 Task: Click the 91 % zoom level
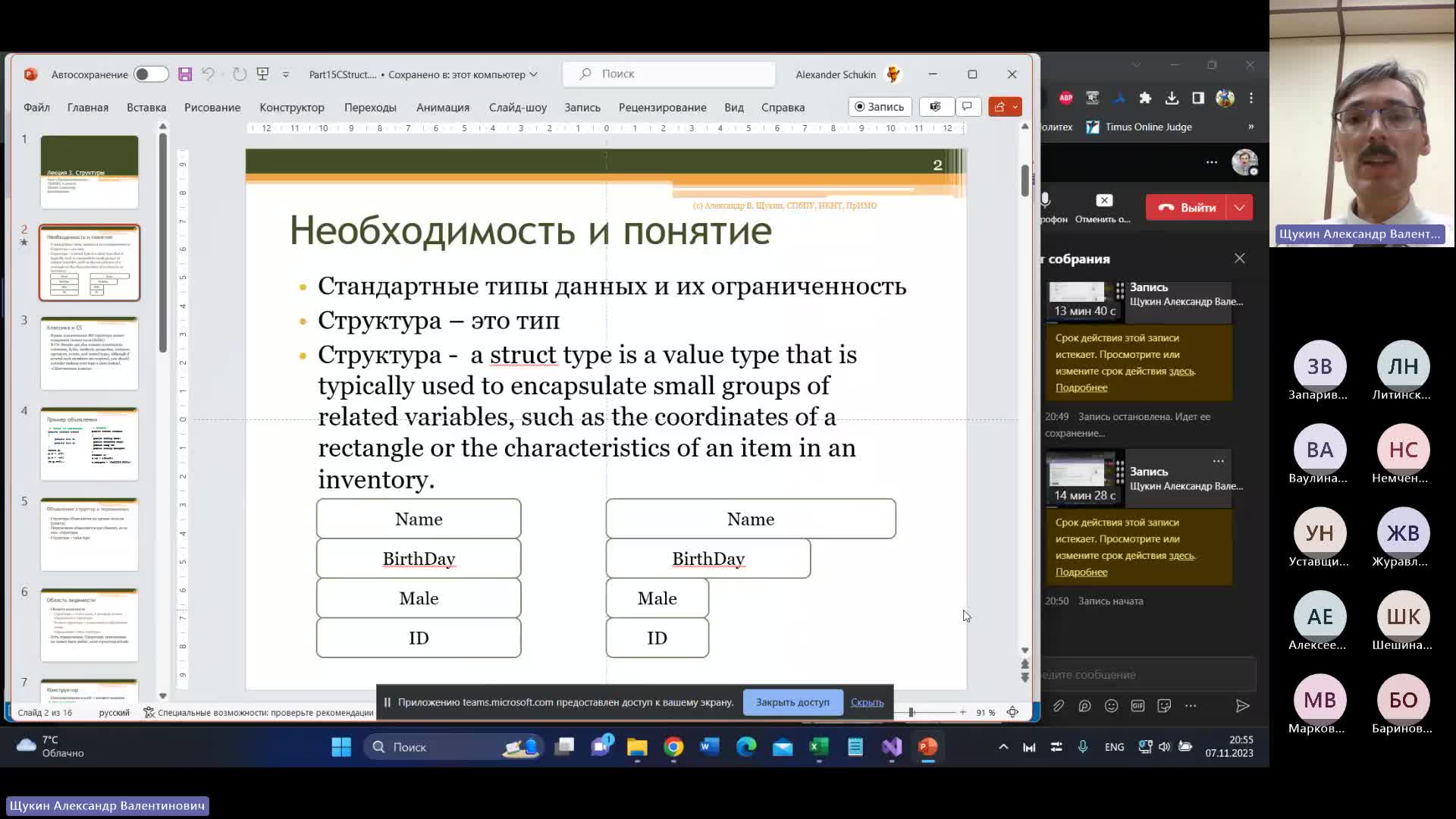[986, 712]
